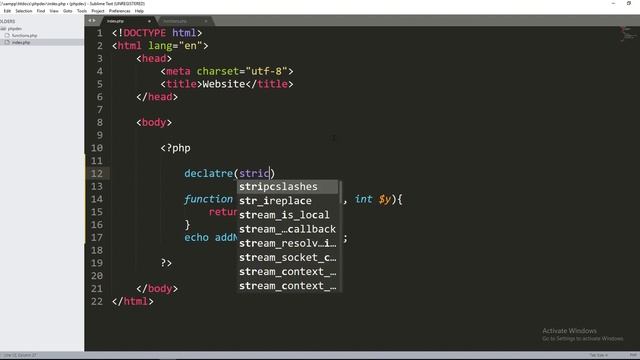The image size is (640, 360).
Task: Click the closing </html> tag
Action: pos(133,302)
